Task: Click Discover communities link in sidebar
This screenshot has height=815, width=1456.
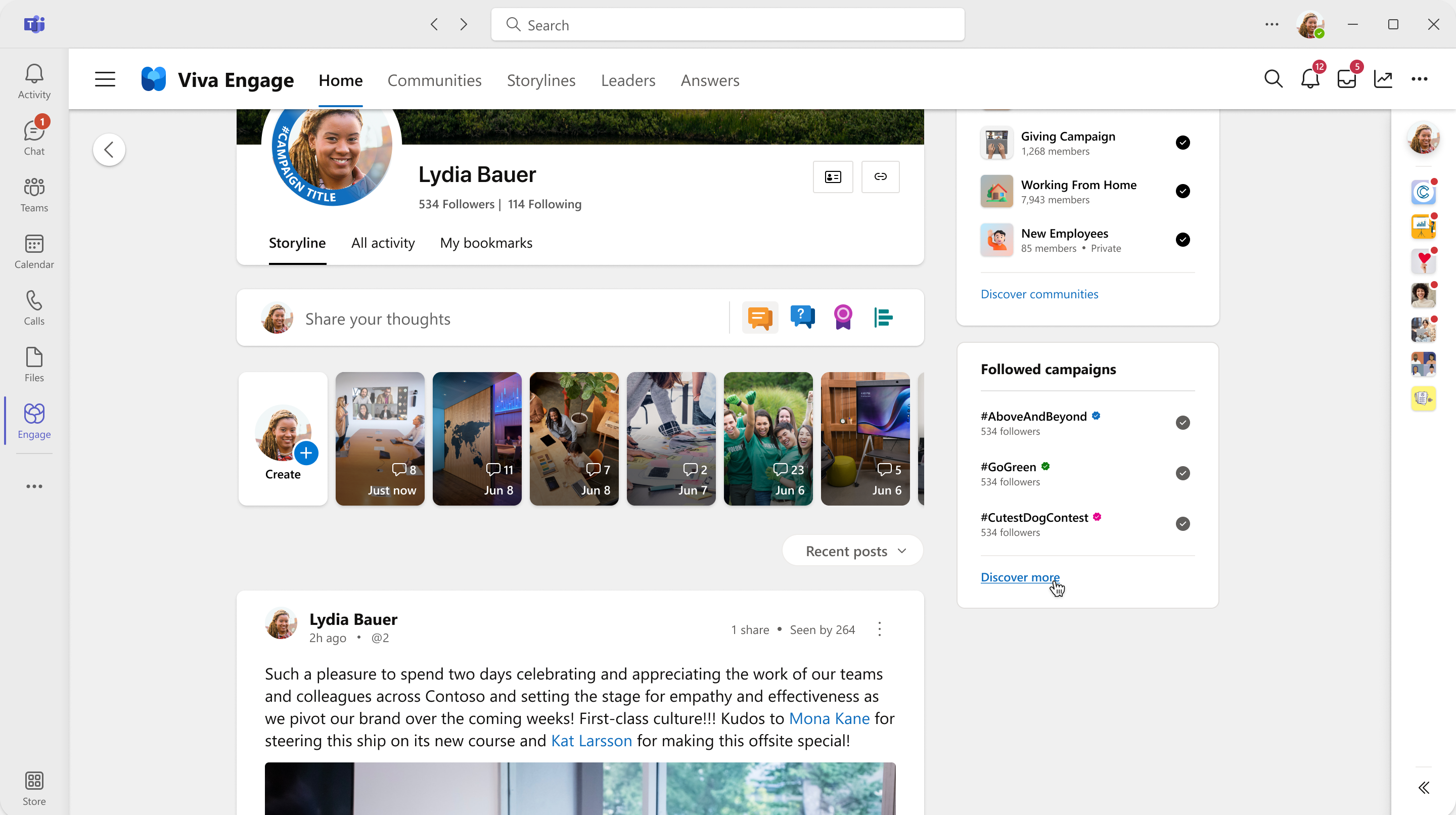Action: point(1040,293)
